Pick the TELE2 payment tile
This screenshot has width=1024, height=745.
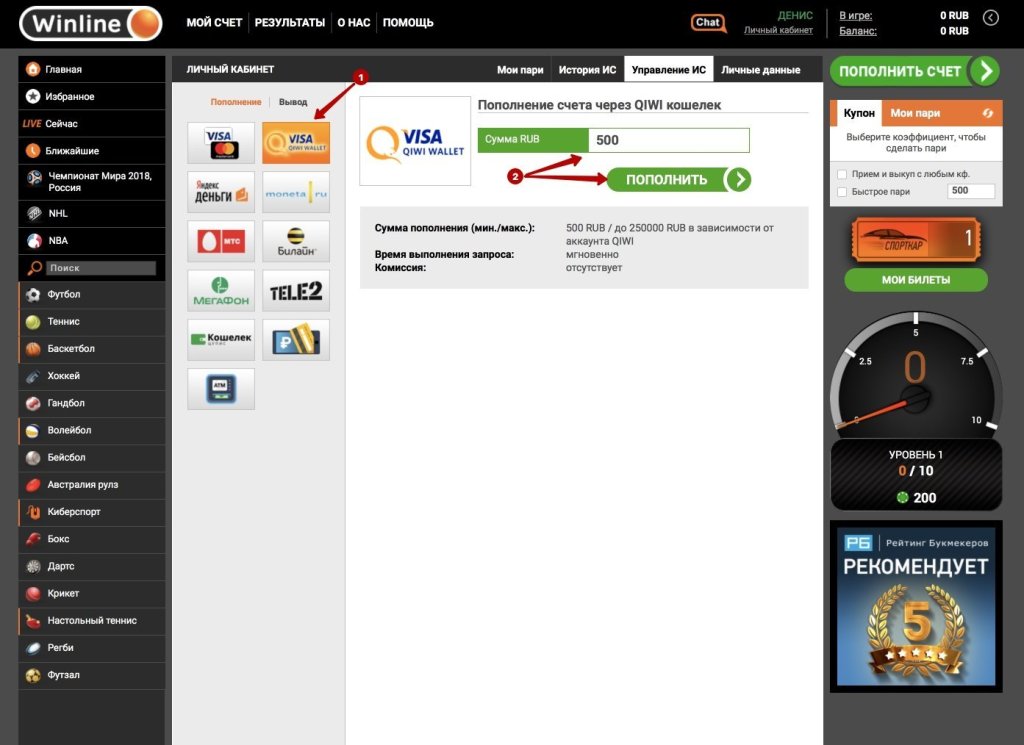tap(296, 291)
